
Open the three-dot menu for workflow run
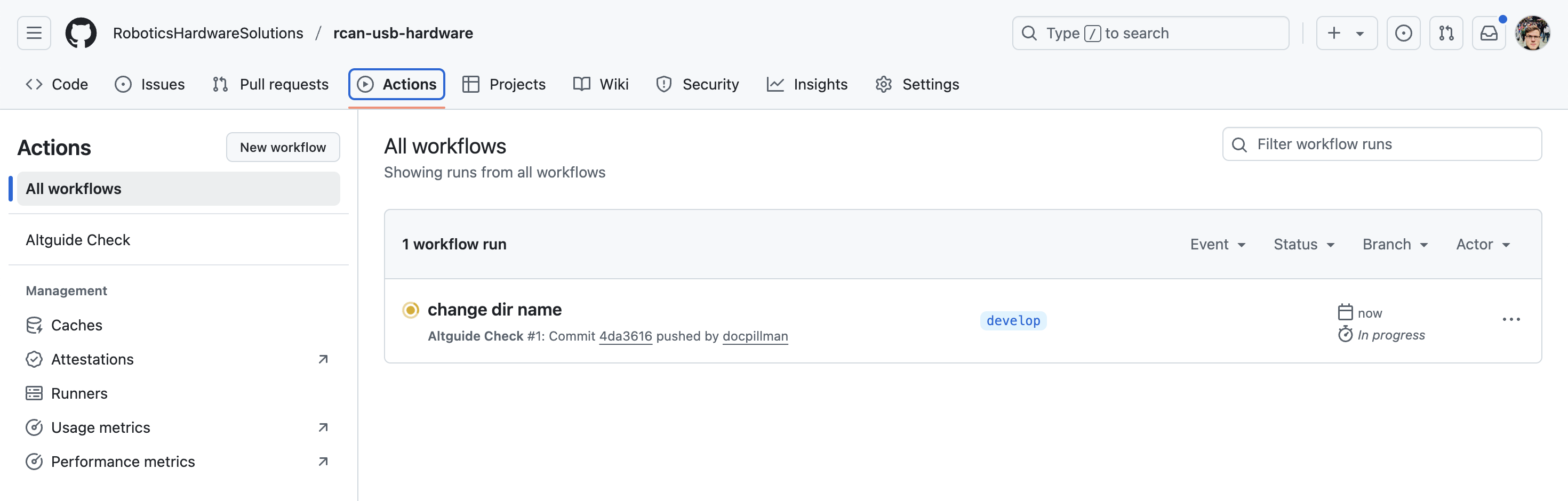1511,320
